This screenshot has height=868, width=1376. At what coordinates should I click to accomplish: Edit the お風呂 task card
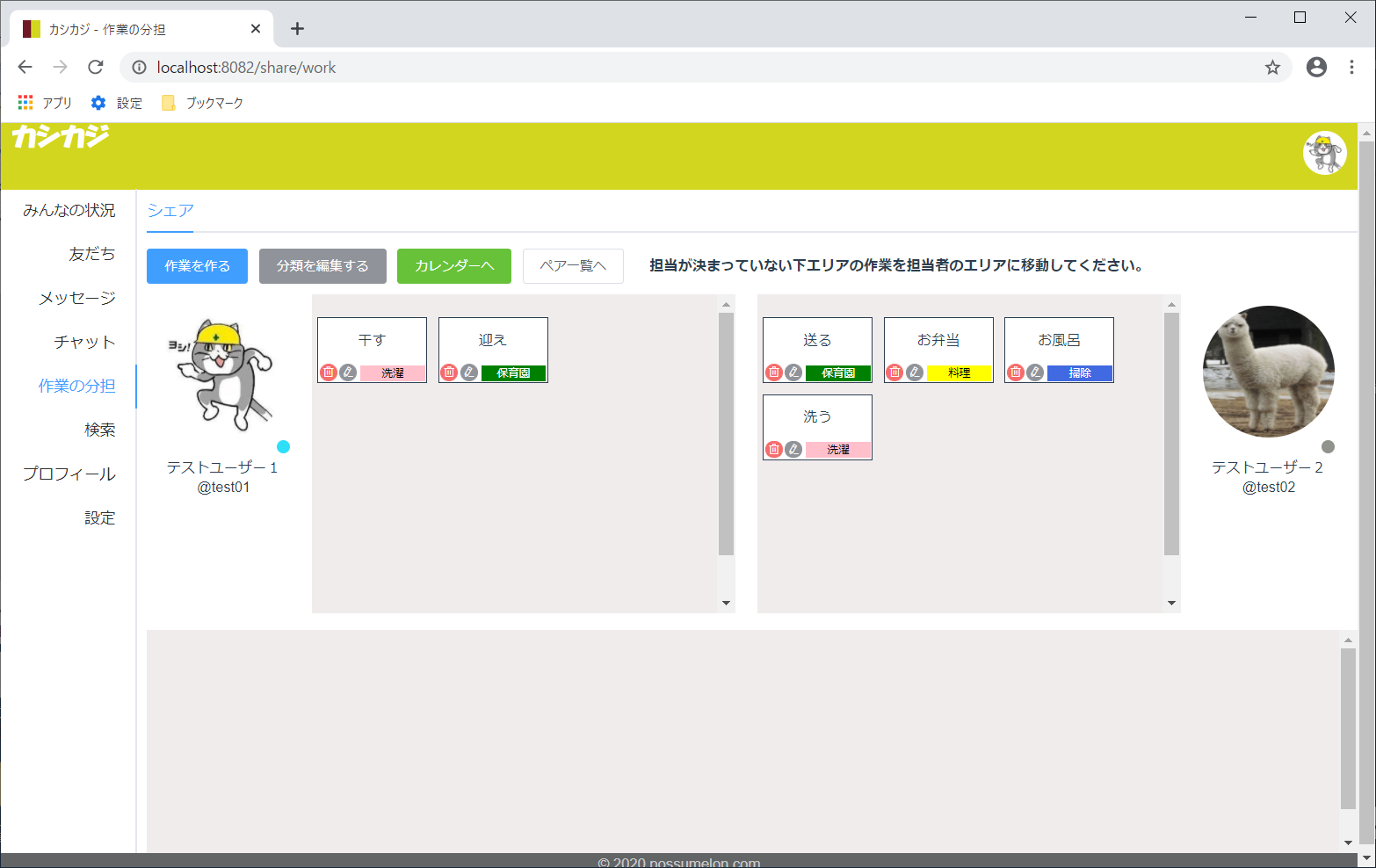click(x=1035, y=373)
